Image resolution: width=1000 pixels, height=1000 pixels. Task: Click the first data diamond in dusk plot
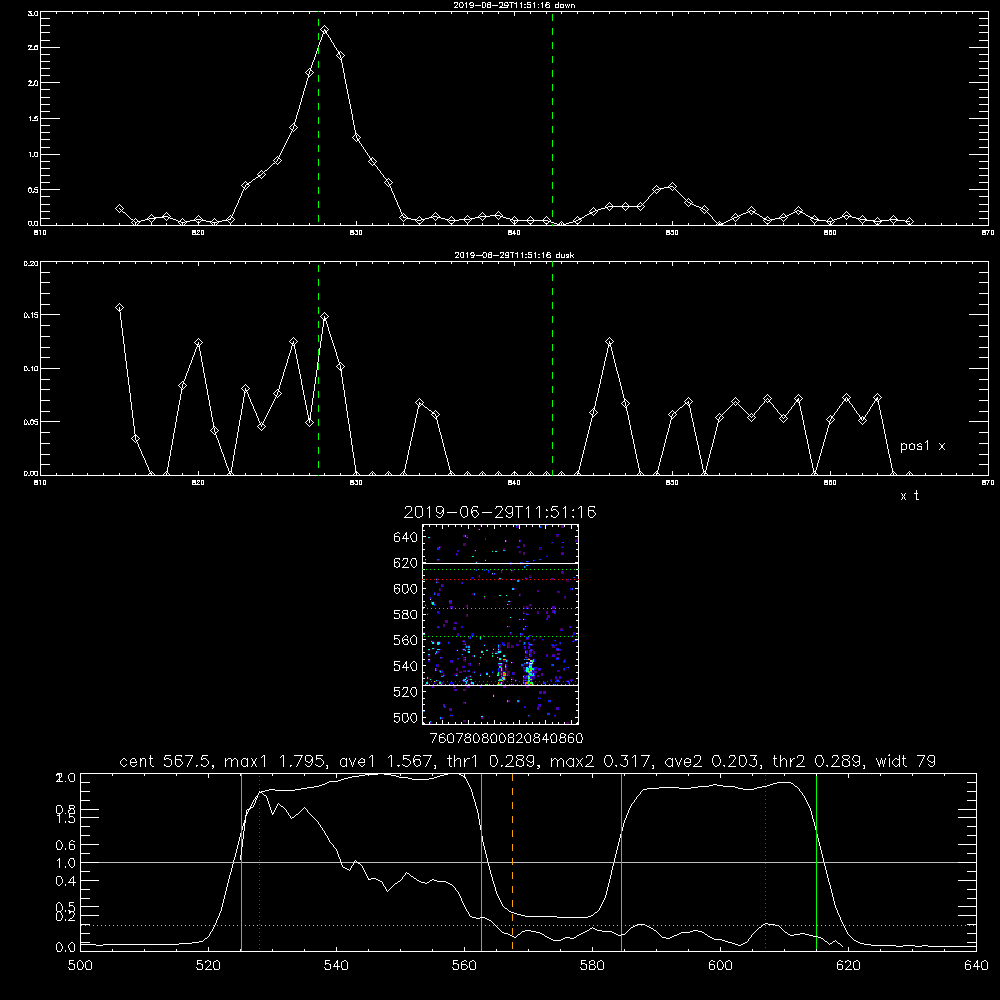[119, 307]
